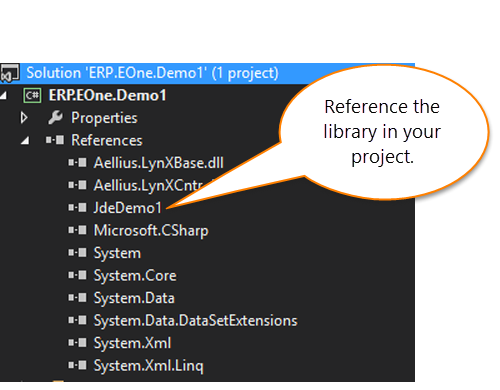Click the References node icon

pos(55,140)
